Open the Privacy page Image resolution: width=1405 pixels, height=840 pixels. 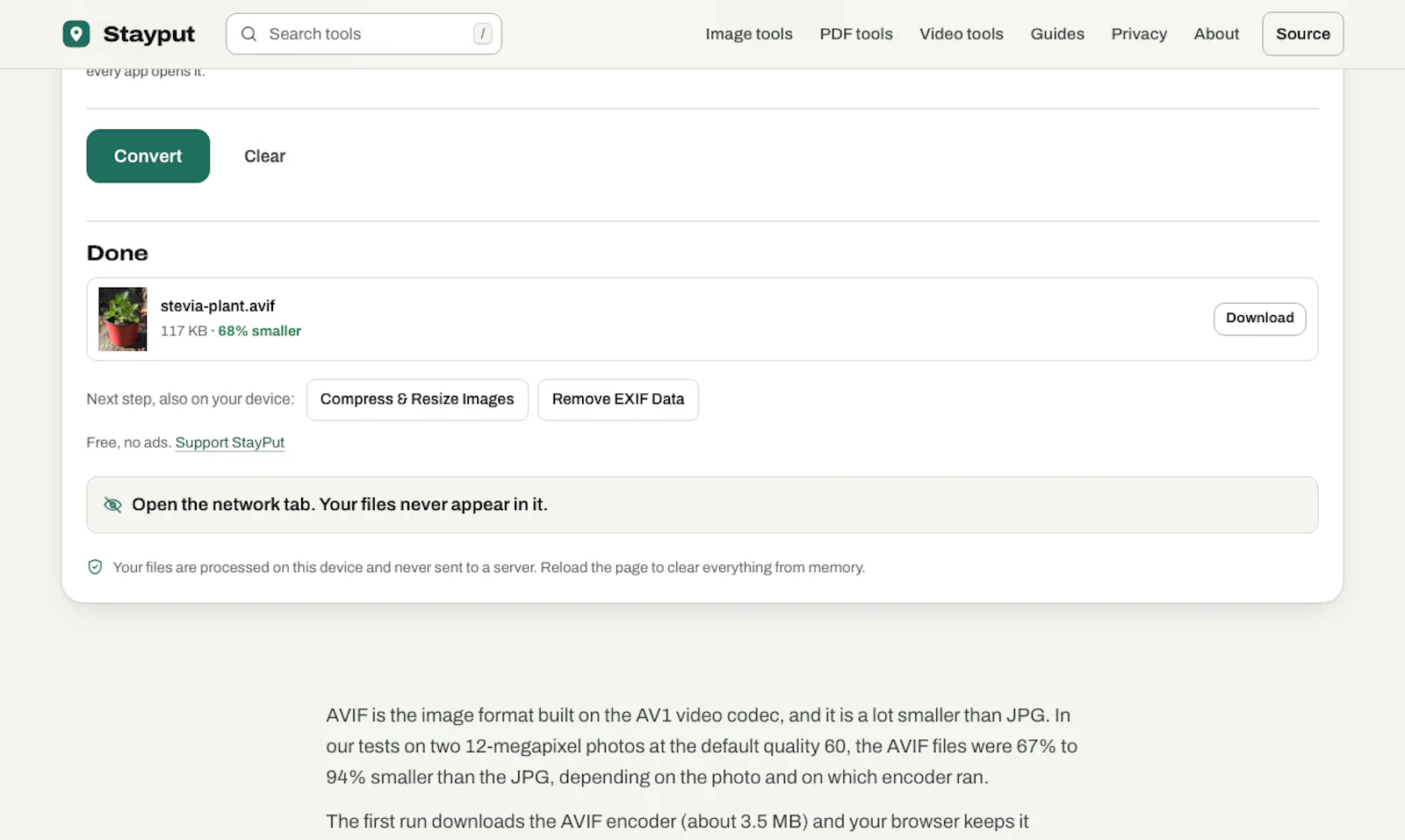coord(1139,34)
